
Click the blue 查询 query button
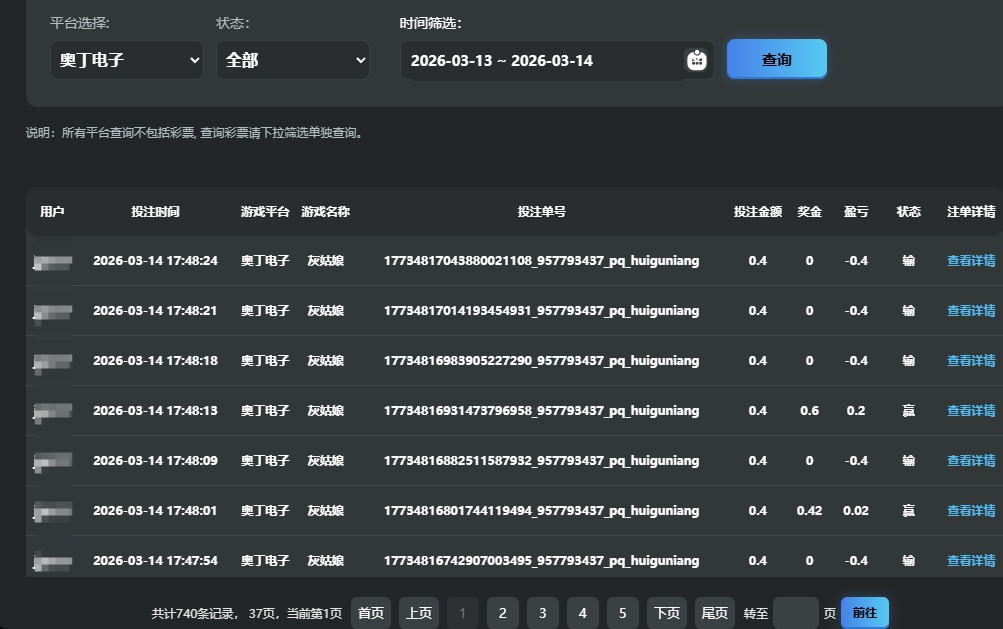pyautogui.click(x=776, y=59)
